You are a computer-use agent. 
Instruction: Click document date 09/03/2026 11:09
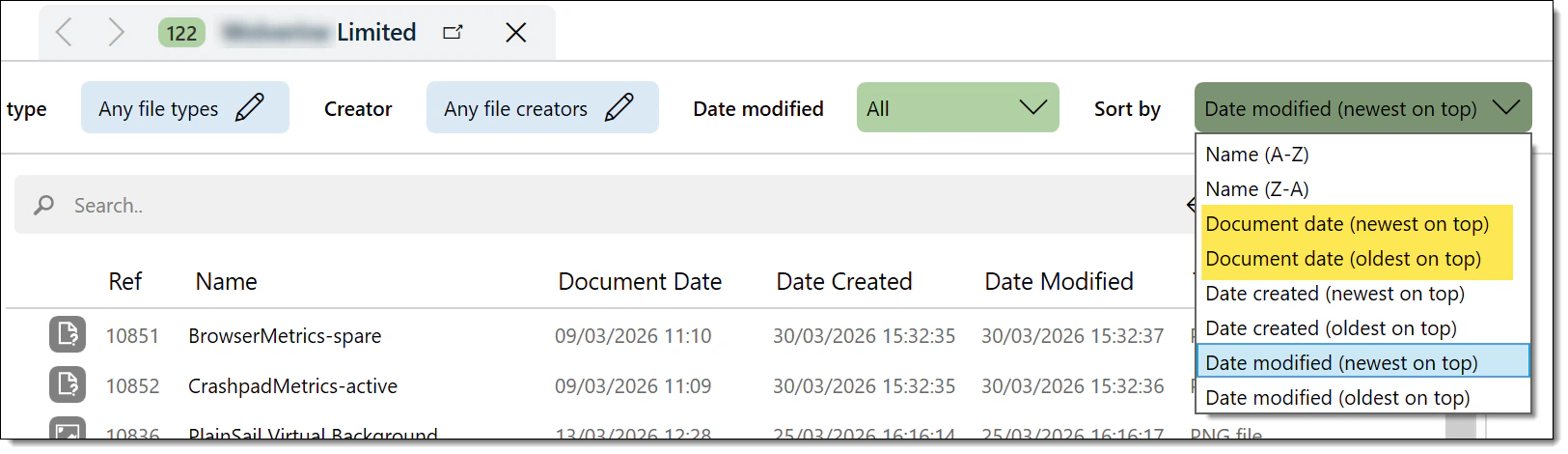[633, 385]
